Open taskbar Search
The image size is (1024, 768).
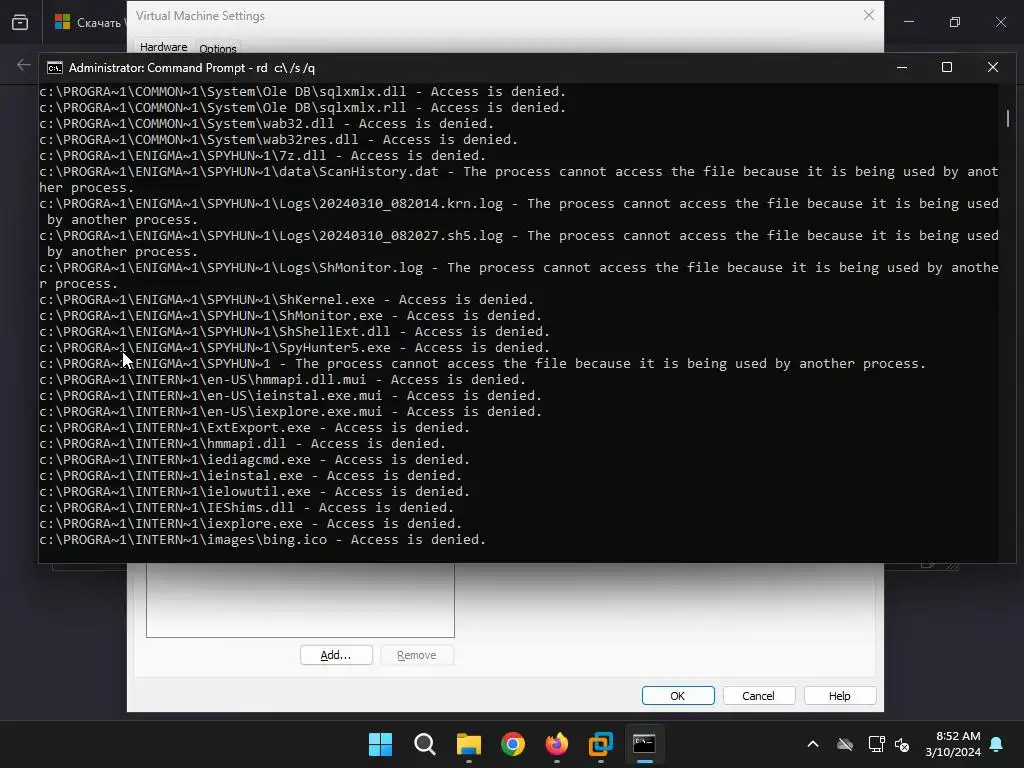pos(424,744)
